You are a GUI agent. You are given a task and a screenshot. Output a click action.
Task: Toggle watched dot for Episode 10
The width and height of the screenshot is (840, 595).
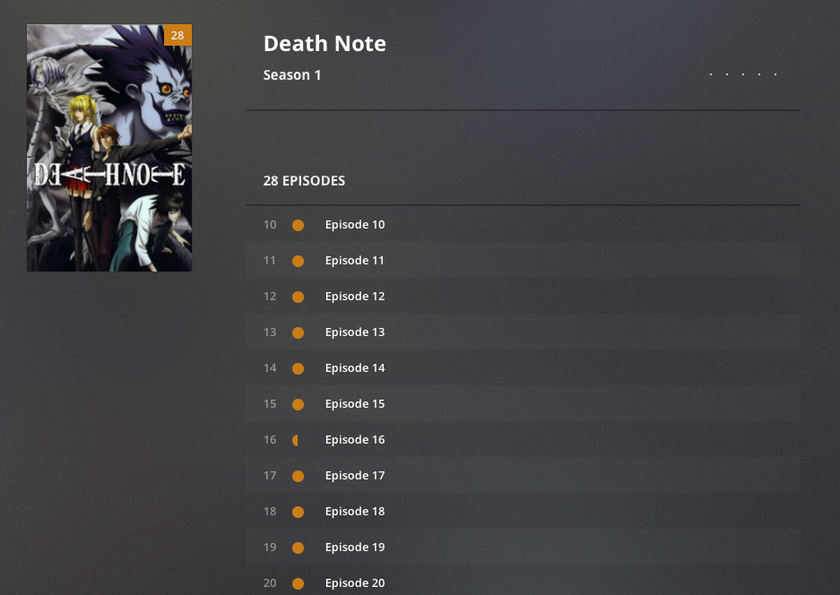tap(298, 225)
